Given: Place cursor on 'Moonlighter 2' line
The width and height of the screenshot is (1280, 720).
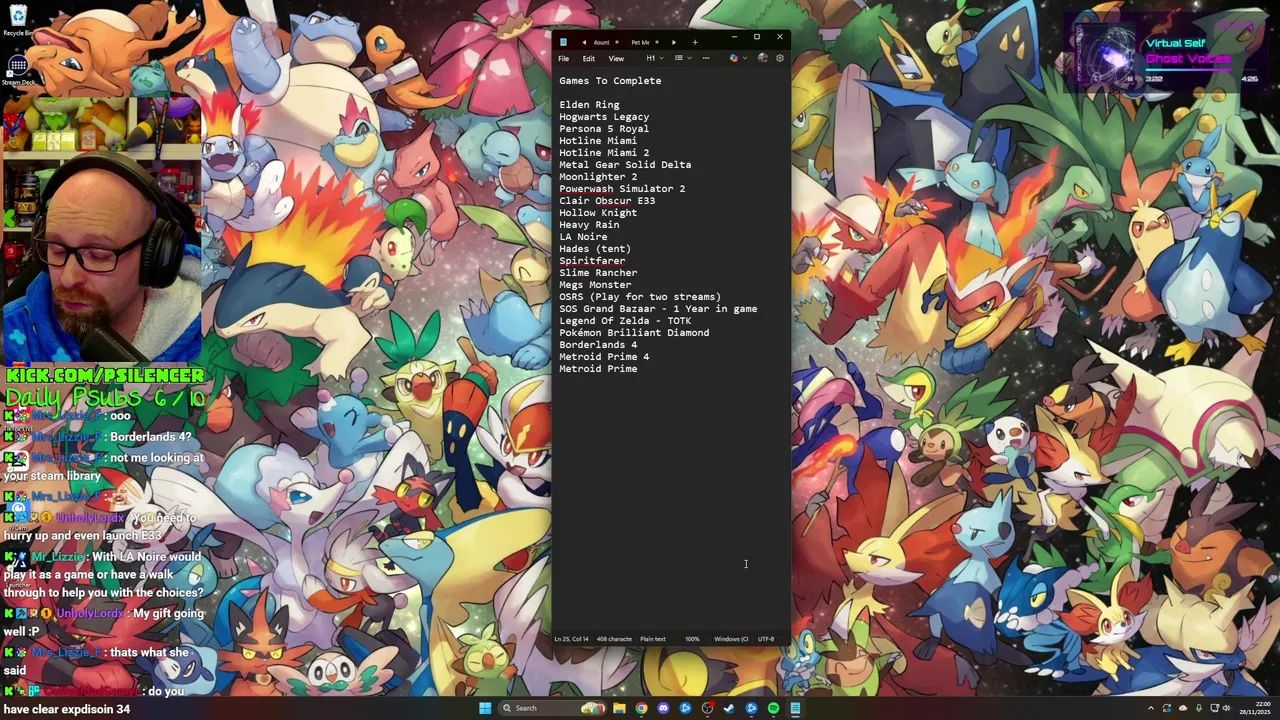Looking at the screenshot, I should pyautogui.click(x=598, y=177).
